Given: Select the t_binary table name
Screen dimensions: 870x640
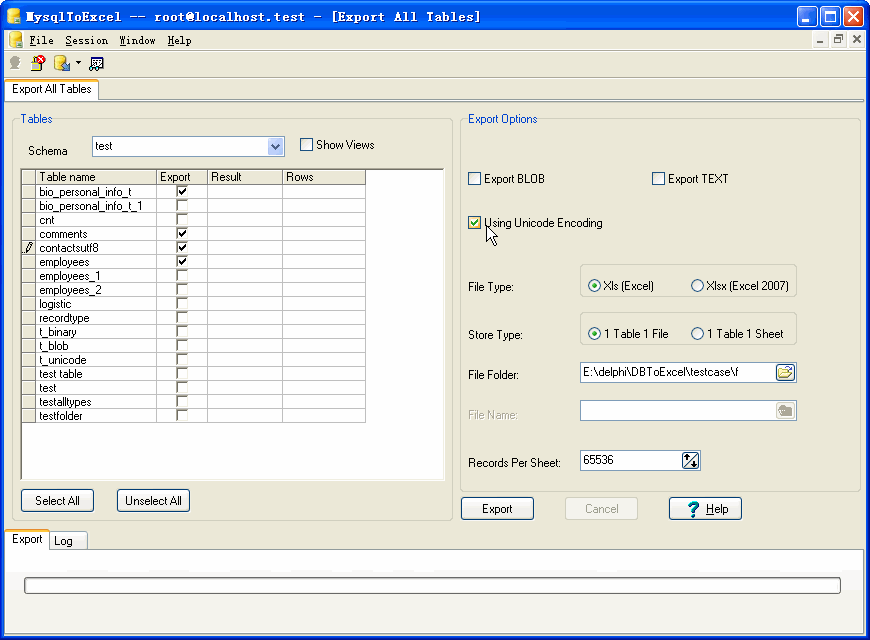Looking at the screenshot, I should point(58,332).
